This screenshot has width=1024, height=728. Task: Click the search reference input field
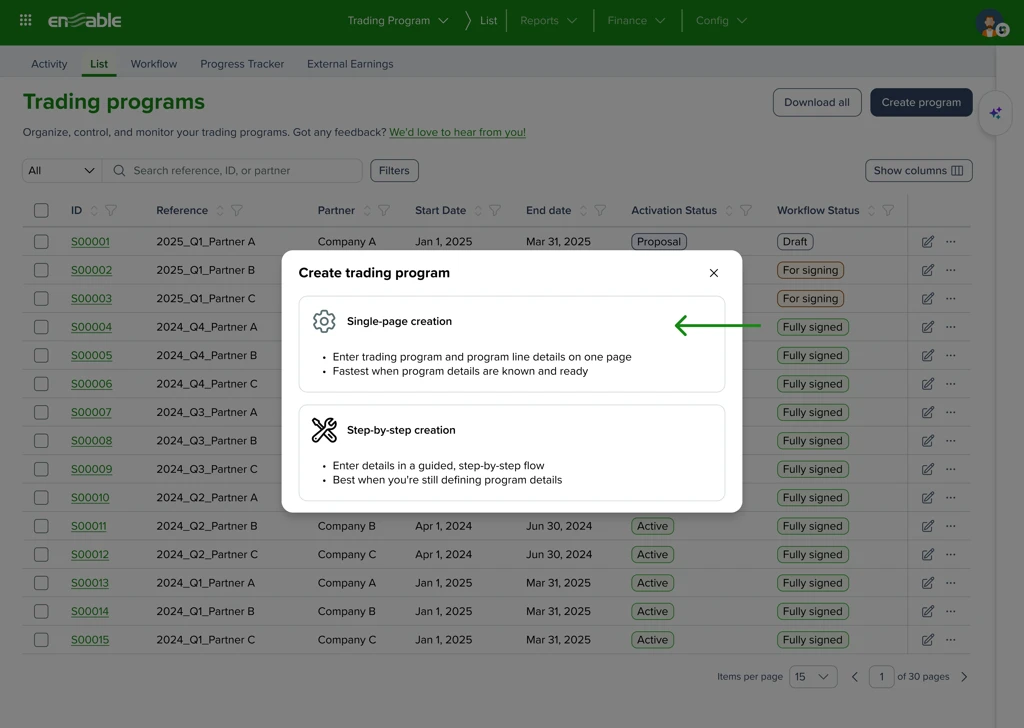point(240,171)
